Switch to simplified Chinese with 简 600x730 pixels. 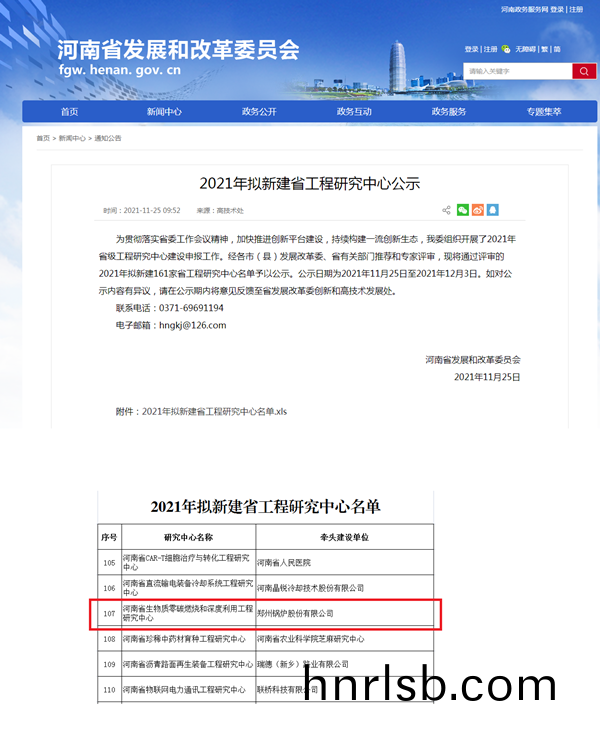pos(557,49)
